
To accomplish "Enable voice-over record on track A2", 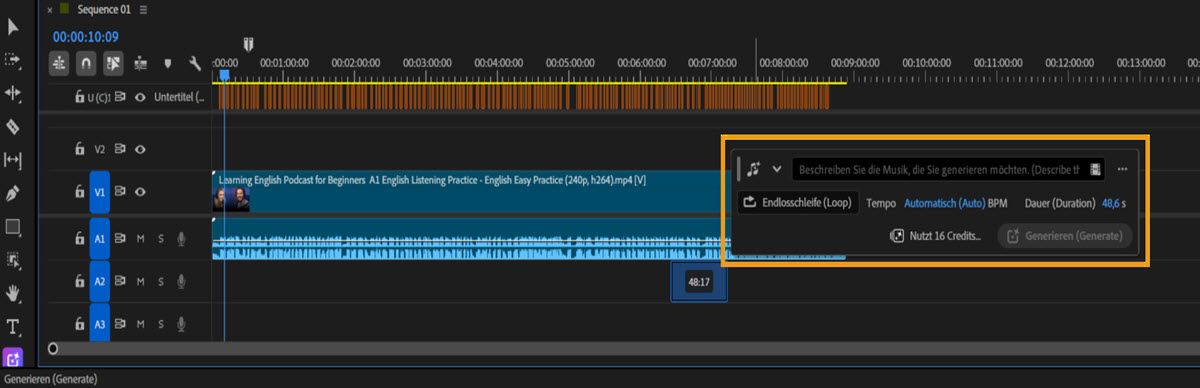I will coord(181,282).
